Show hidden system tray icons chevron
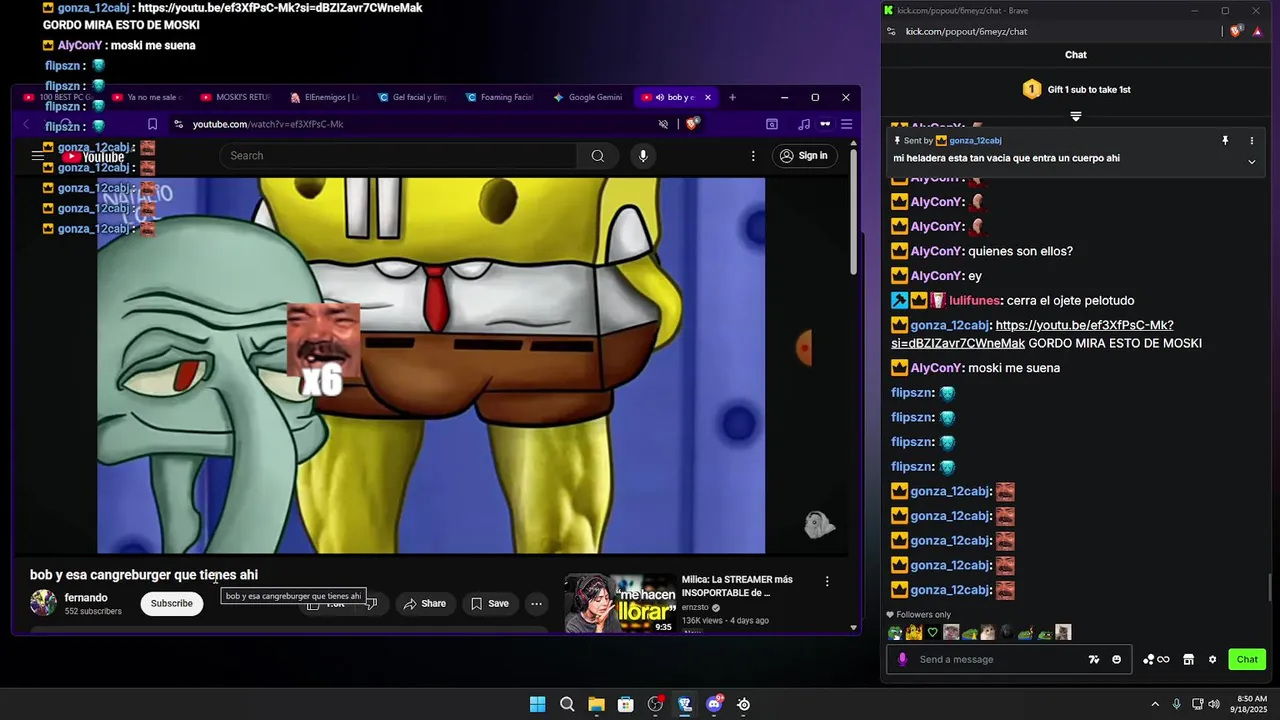1280x720 pixels. 1155,704
